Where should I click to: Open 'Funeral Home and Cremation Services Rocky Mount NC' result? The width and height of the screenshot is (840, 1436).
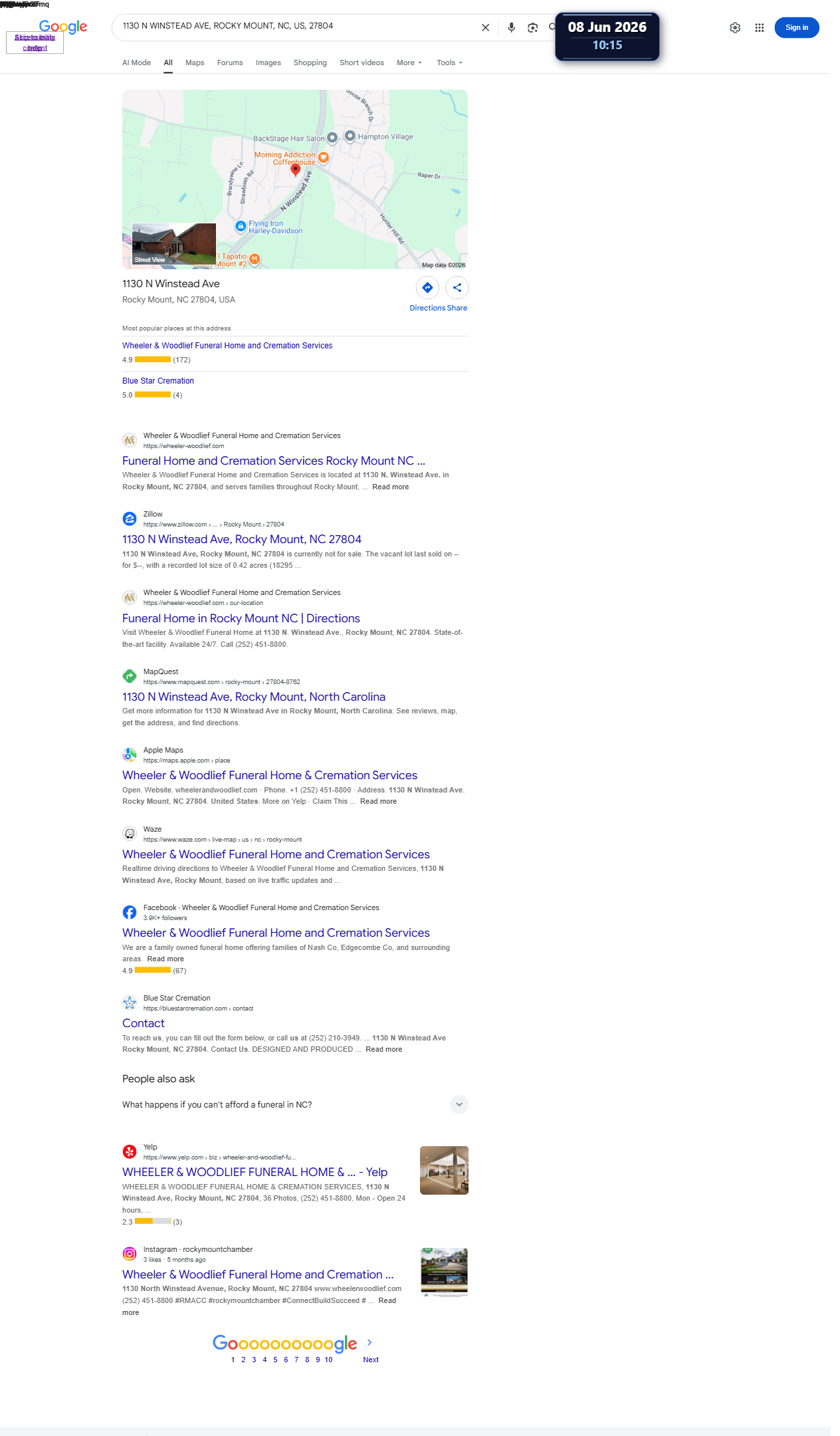[x=274, y=461]
